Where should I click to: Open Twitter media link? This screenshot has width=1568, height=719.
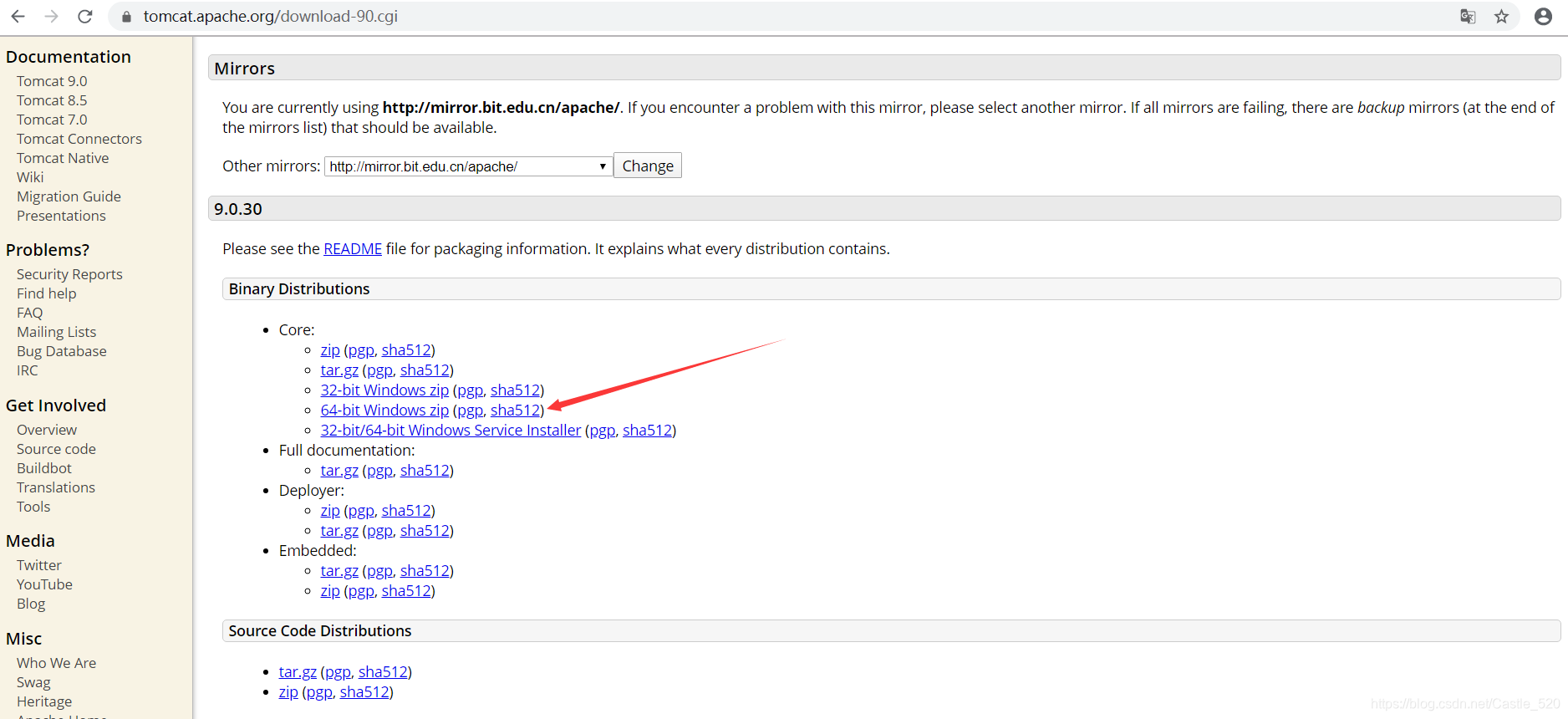click(39, 565)
